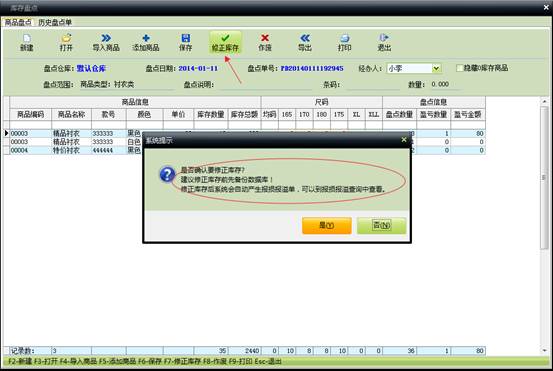Click the 打印 printer icon
The image size is (553, 371).
click(345, 38)
